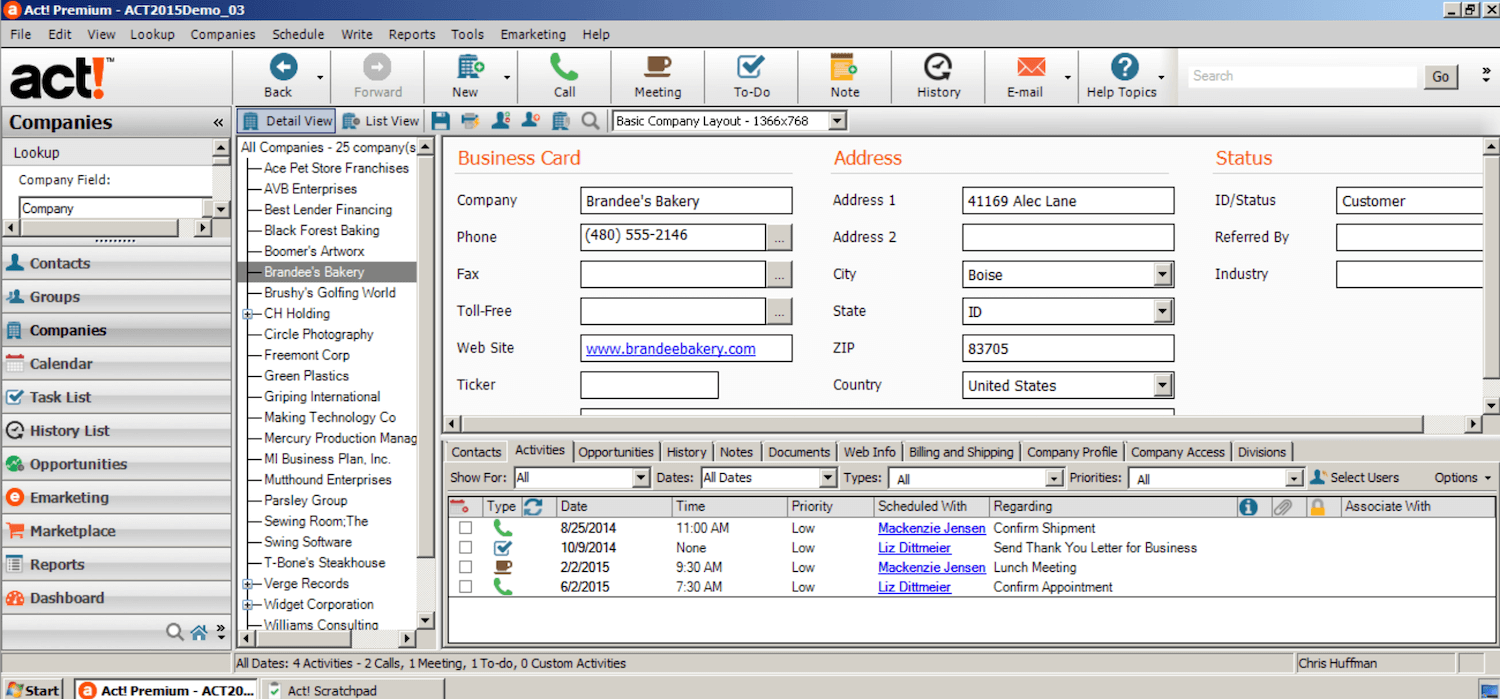Open Liz Dittmeier link for Confirm Appointment
The width and height of the screenshot is (1500, 699).
pos(915,587)
